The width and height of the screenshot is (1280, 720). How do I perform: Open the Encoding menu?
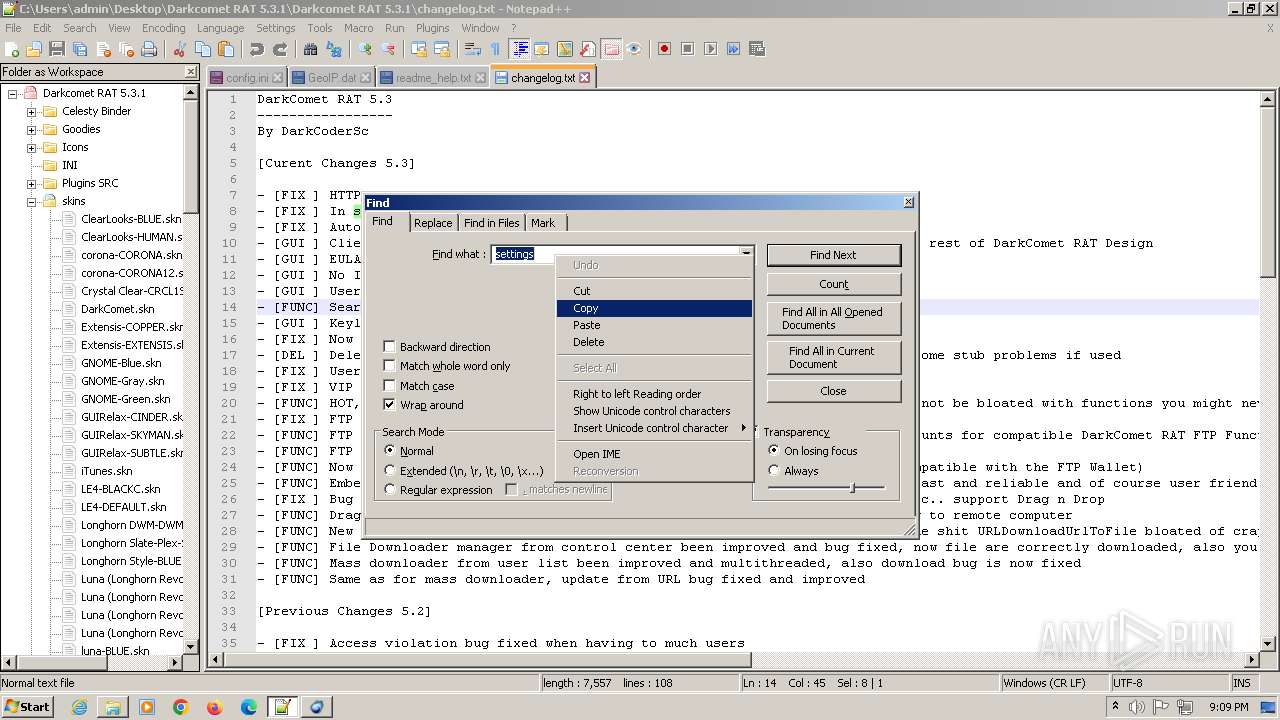click(163, 28)
